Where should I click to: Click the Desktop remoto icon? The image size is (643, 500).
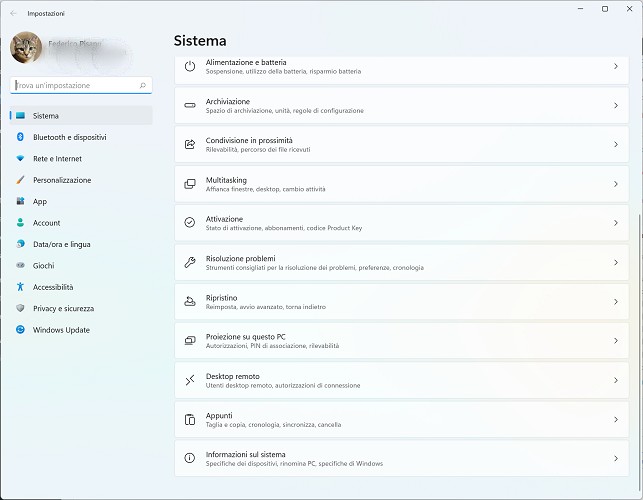190,380
